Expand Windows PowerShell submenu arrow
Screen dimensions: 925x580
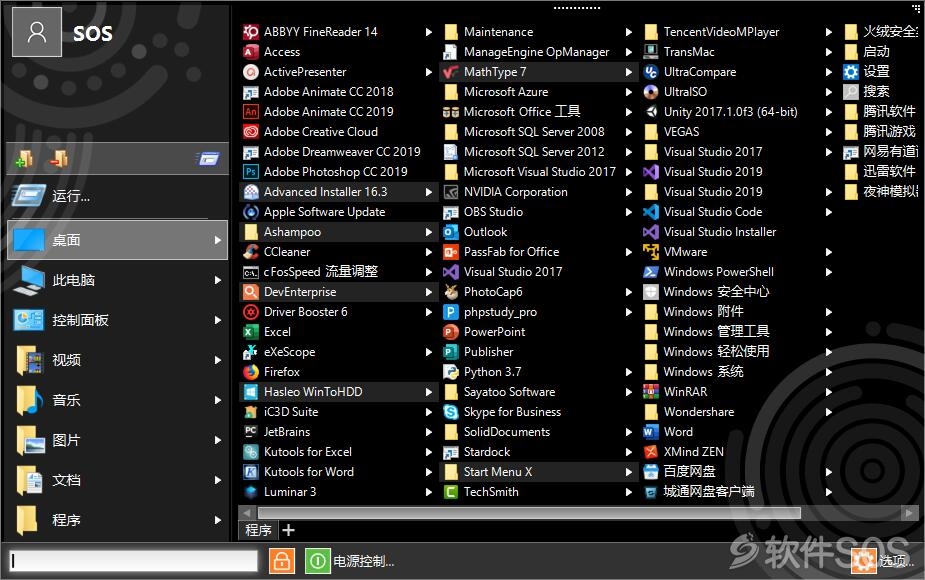tap(829, 272)
